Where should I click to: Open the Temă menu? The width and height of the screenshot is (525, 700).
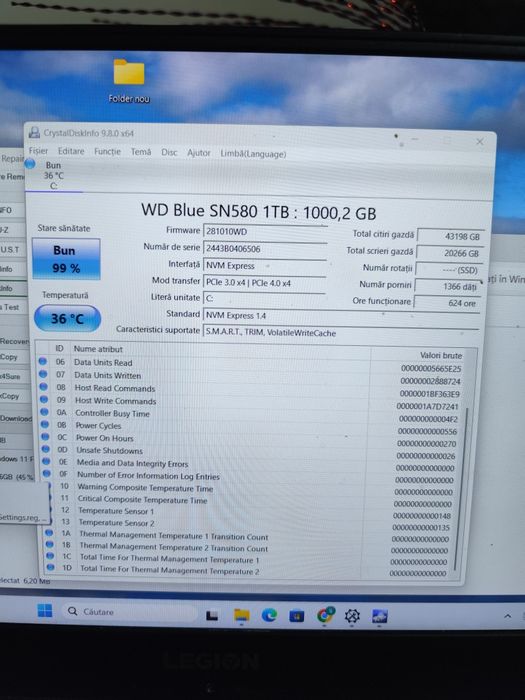click(x=141, y=152)
